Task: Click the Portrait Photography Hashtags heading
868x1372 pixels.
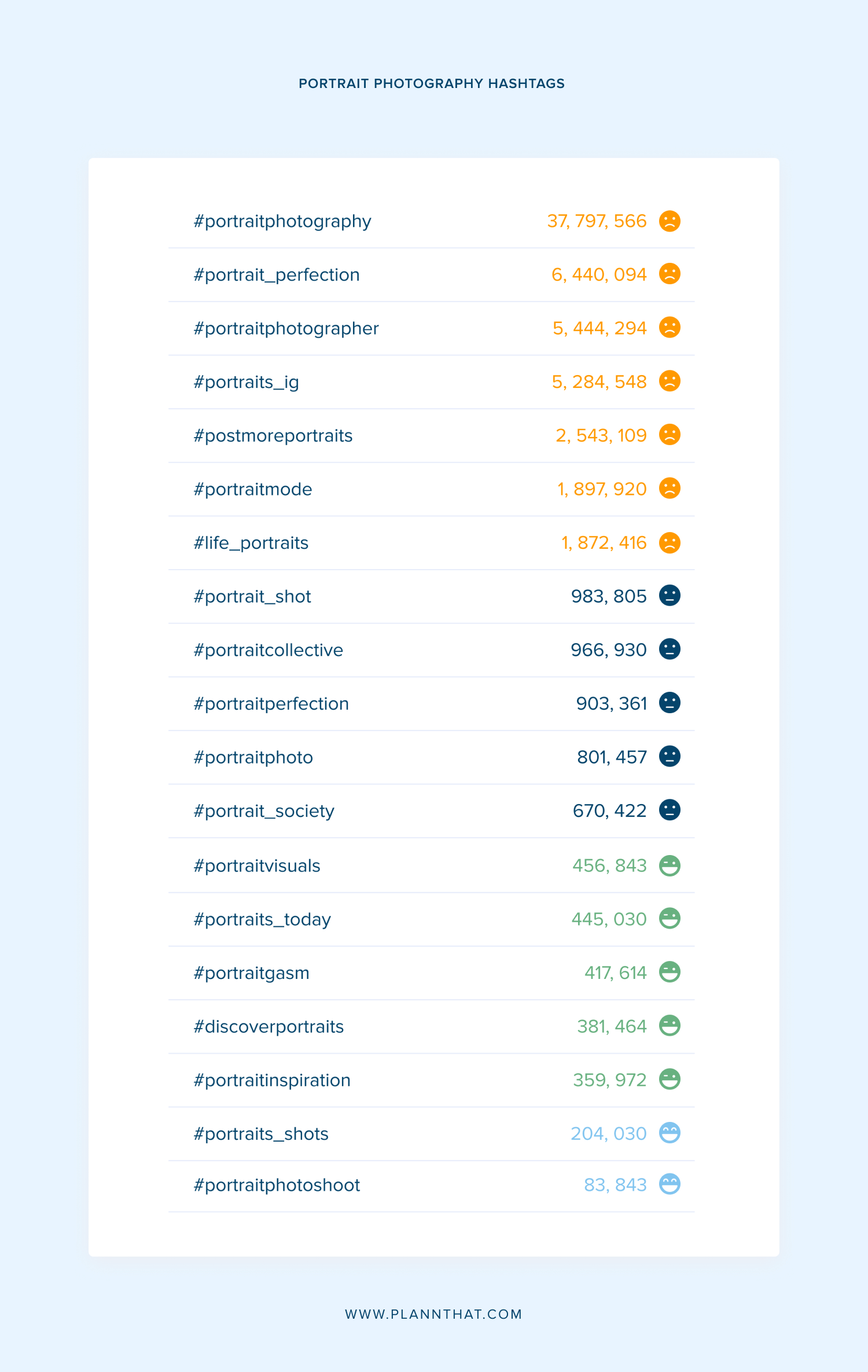Action: click(x=432, y=83)
